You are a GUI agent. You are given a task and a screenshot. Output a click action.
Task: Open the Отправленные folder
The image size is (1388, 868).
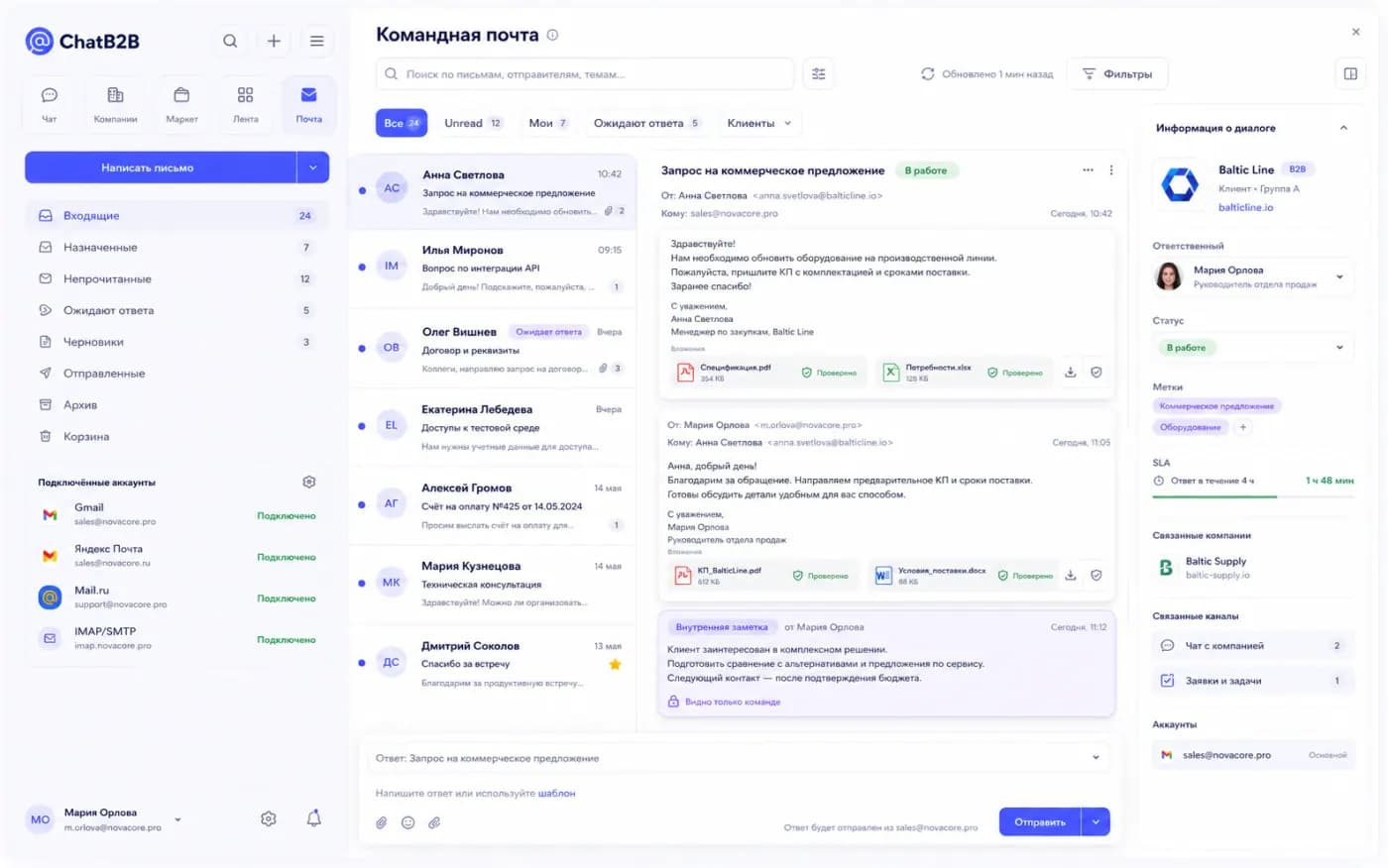[x=175, y=374]
